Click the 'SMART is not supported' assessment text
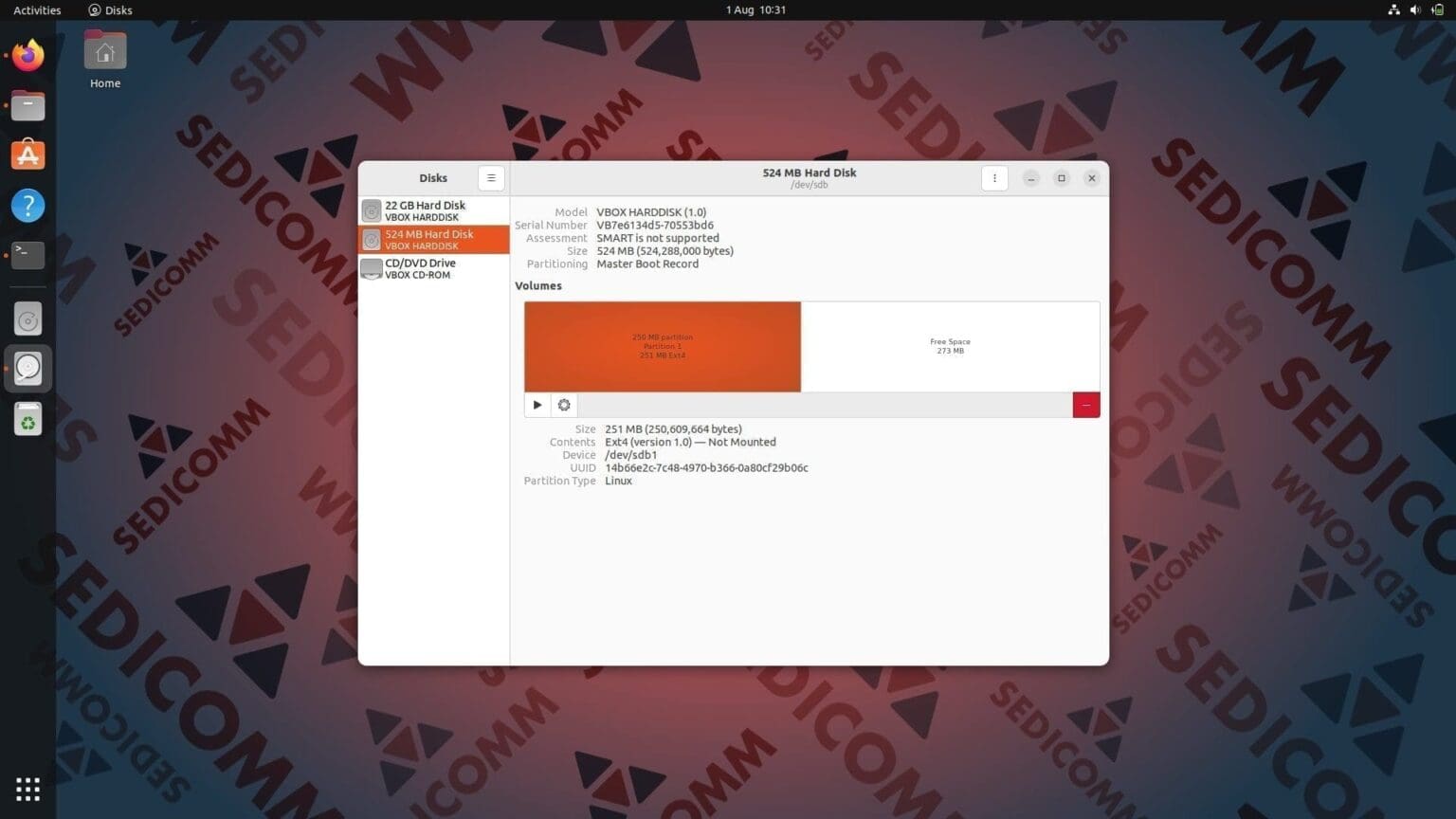 658,238
